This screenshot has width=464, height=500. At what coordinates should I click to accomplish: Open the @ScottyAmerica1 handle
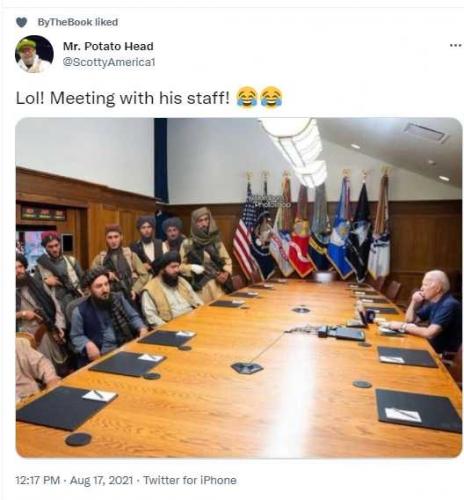tap(109, 62)
